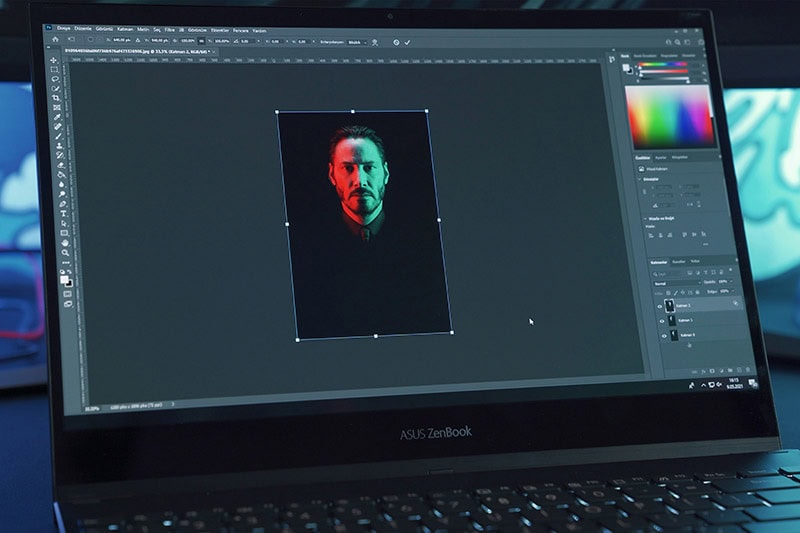Screen dimensions: 800x533
Task: Swap foreground and background colors
Action: [70, 272]
